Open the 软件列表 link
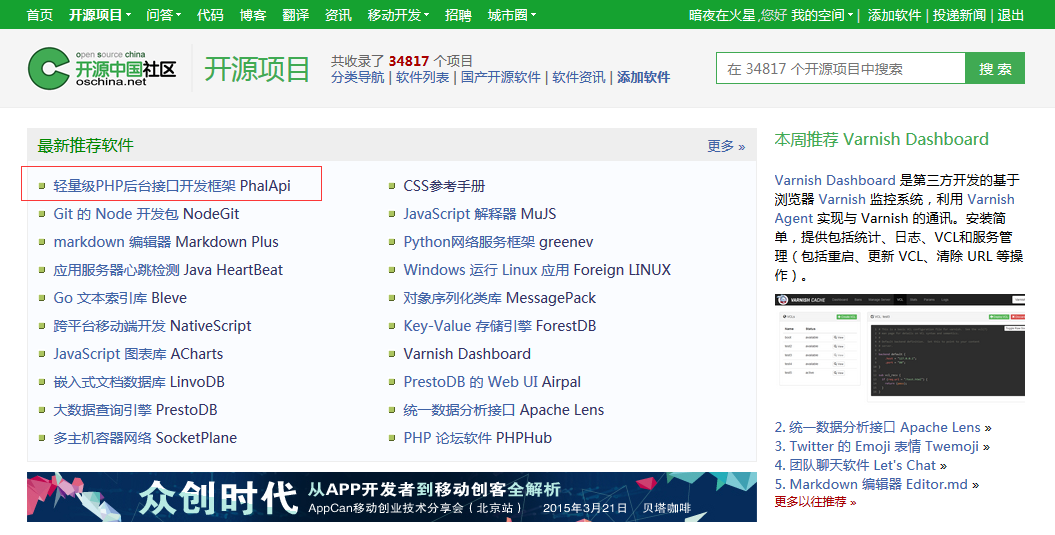 423,77
